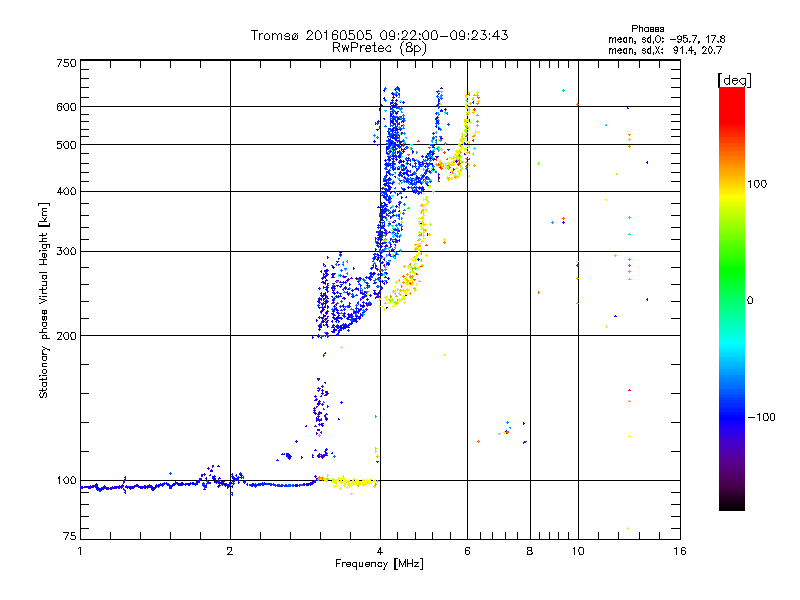Click the x-axis tick label '16'
800x600 pixels.
(x=680, y=551)
